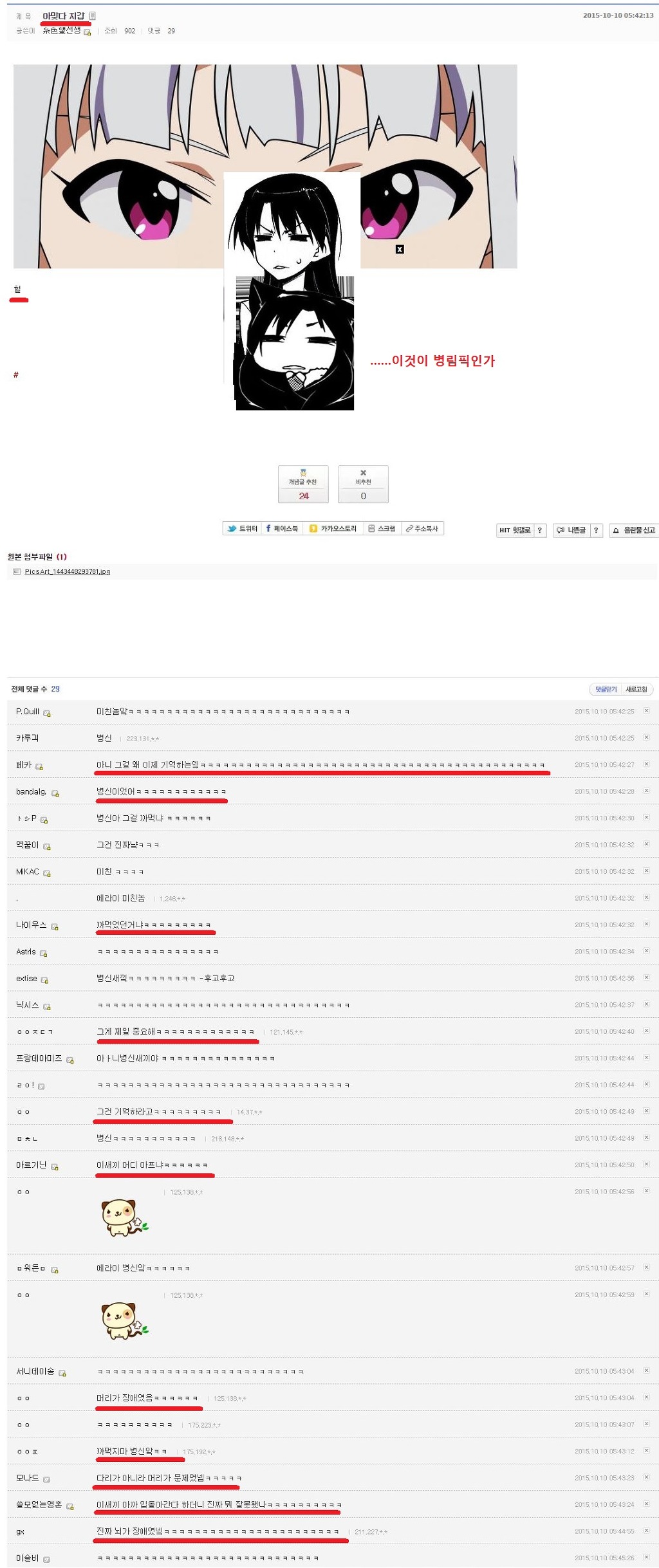Image resolution: width=659 pixels, height=1568 pixels.
Task: Select the post title 아맞다 지갑
Action: point(63,15)
